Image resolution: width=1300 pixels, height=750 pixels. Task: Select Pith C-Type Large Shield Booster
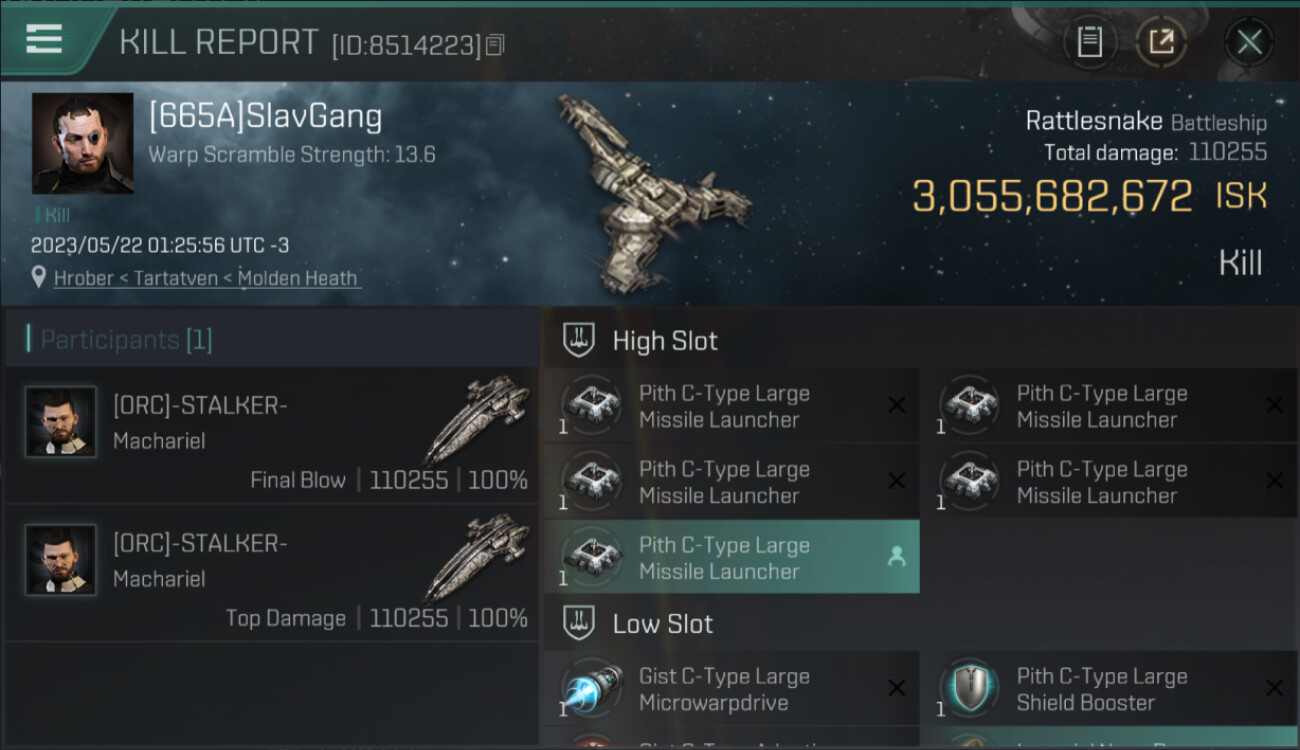[1109, 689]
